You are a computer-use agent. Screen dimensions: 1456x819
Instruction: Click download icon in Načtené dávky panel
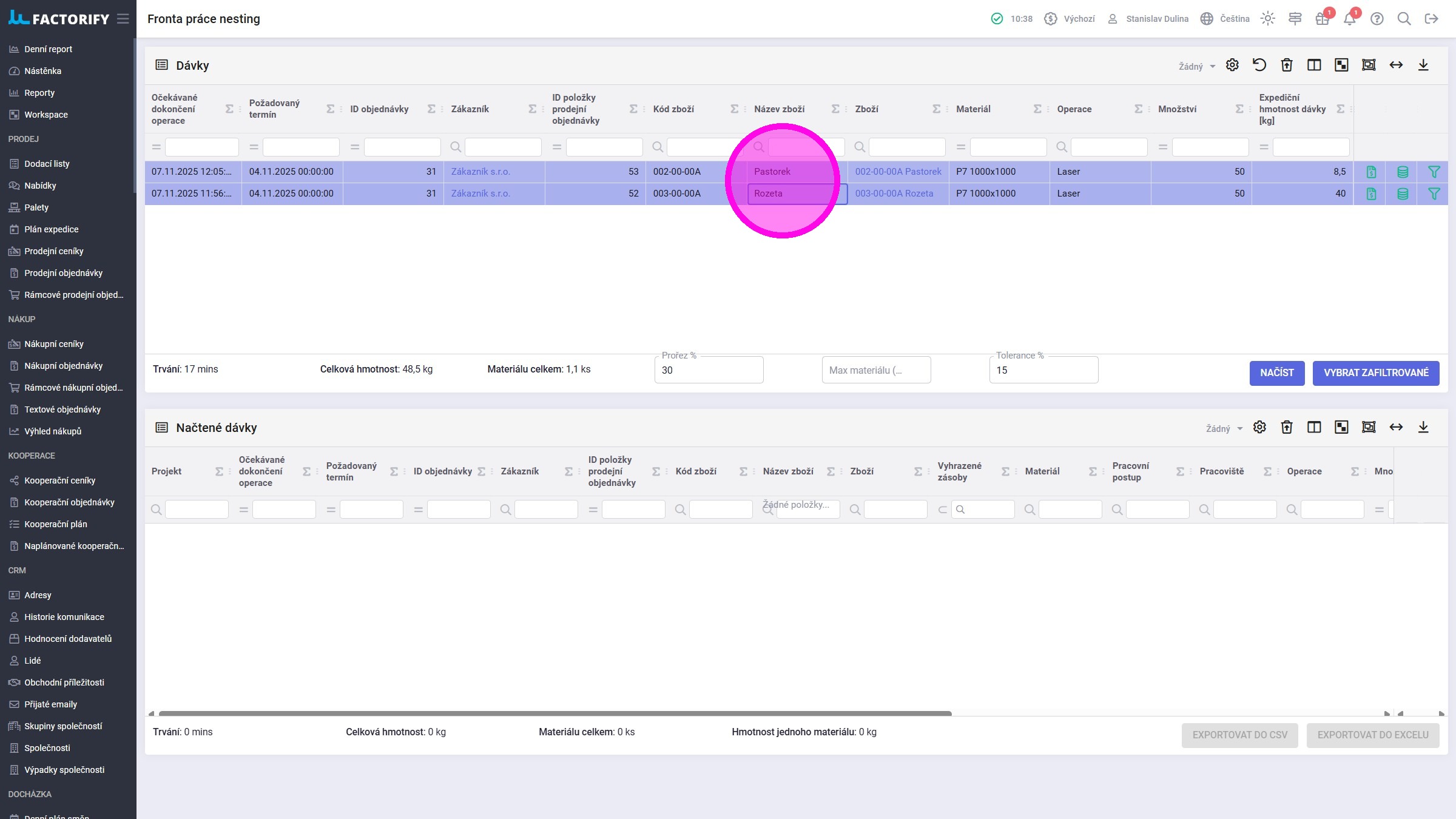1423,427
